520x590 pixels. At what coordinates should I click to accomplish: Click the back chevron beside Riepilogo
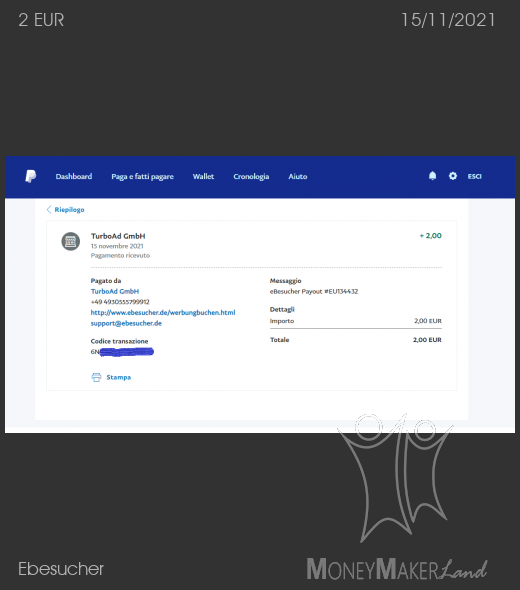(x=49, y=210)
